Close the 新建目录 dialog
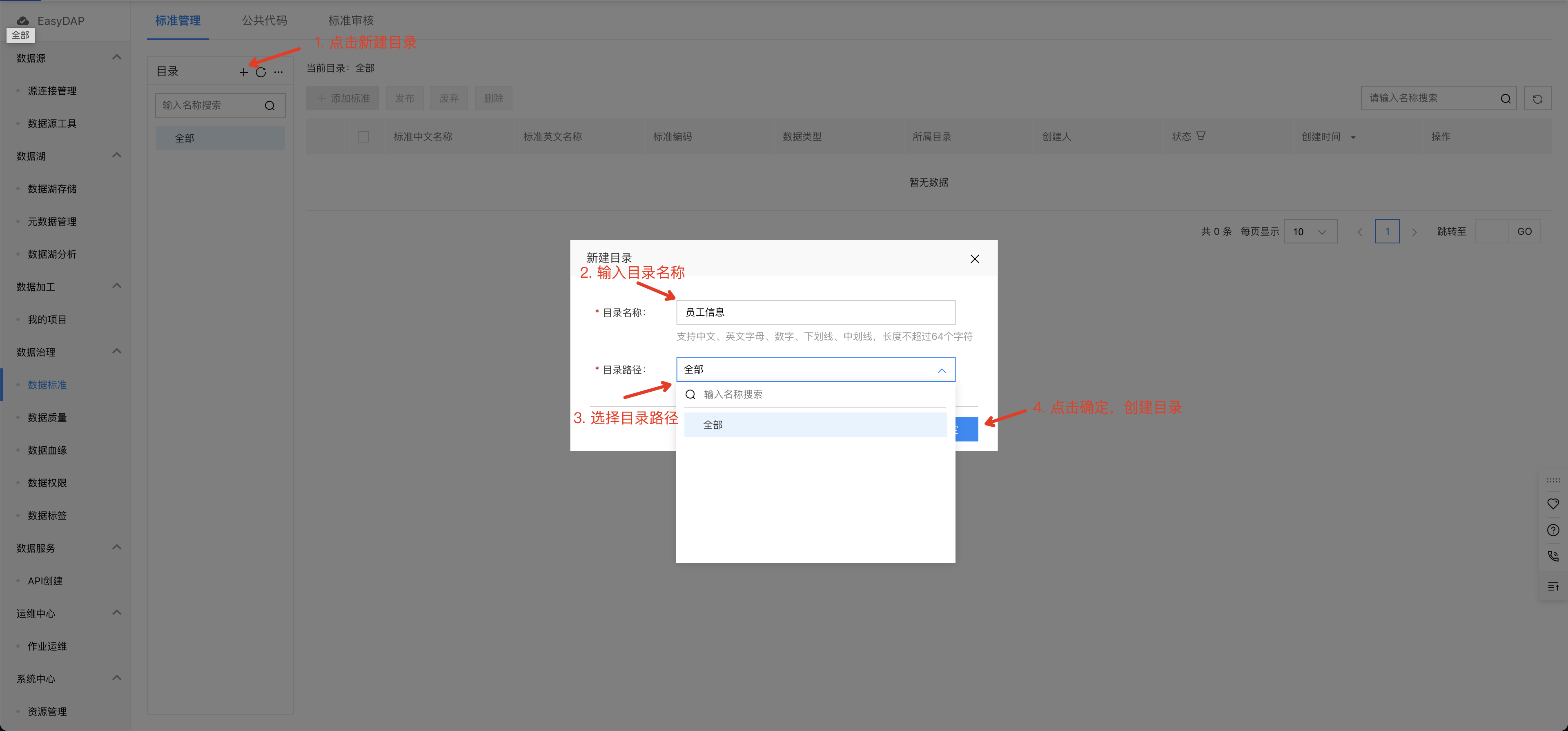 pos(975,259)
